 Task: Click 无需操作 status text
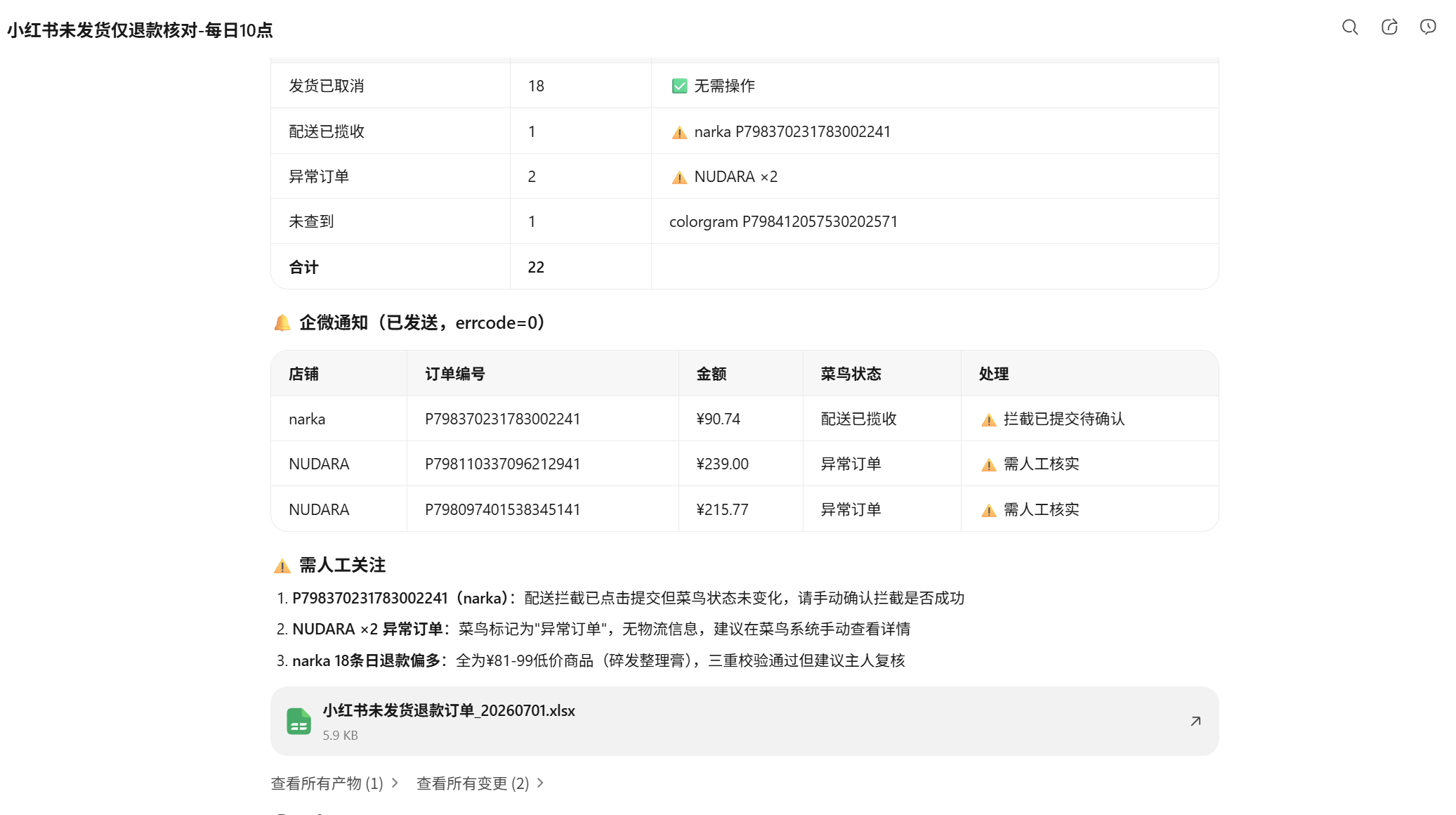724,86
